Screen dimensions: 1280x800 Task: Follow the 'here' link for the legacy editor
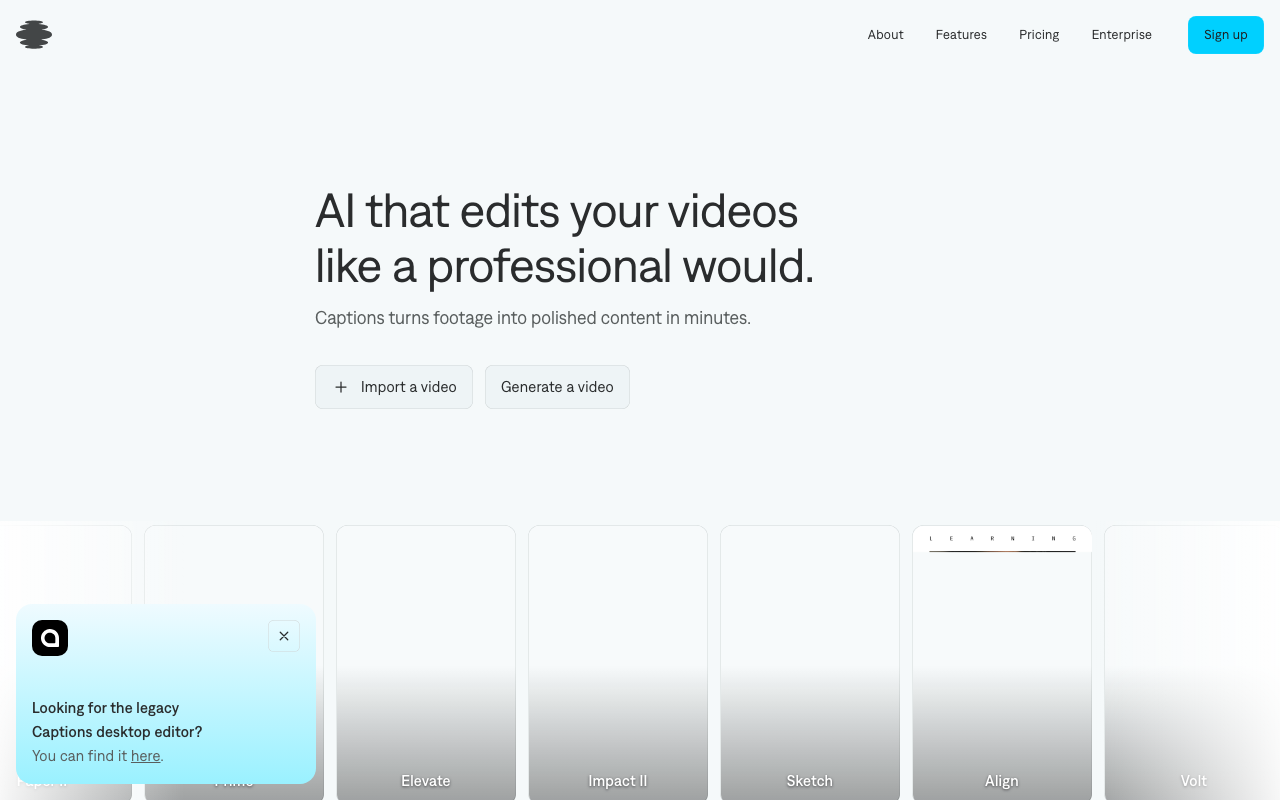pyautogui.click(x=145, y=756)
